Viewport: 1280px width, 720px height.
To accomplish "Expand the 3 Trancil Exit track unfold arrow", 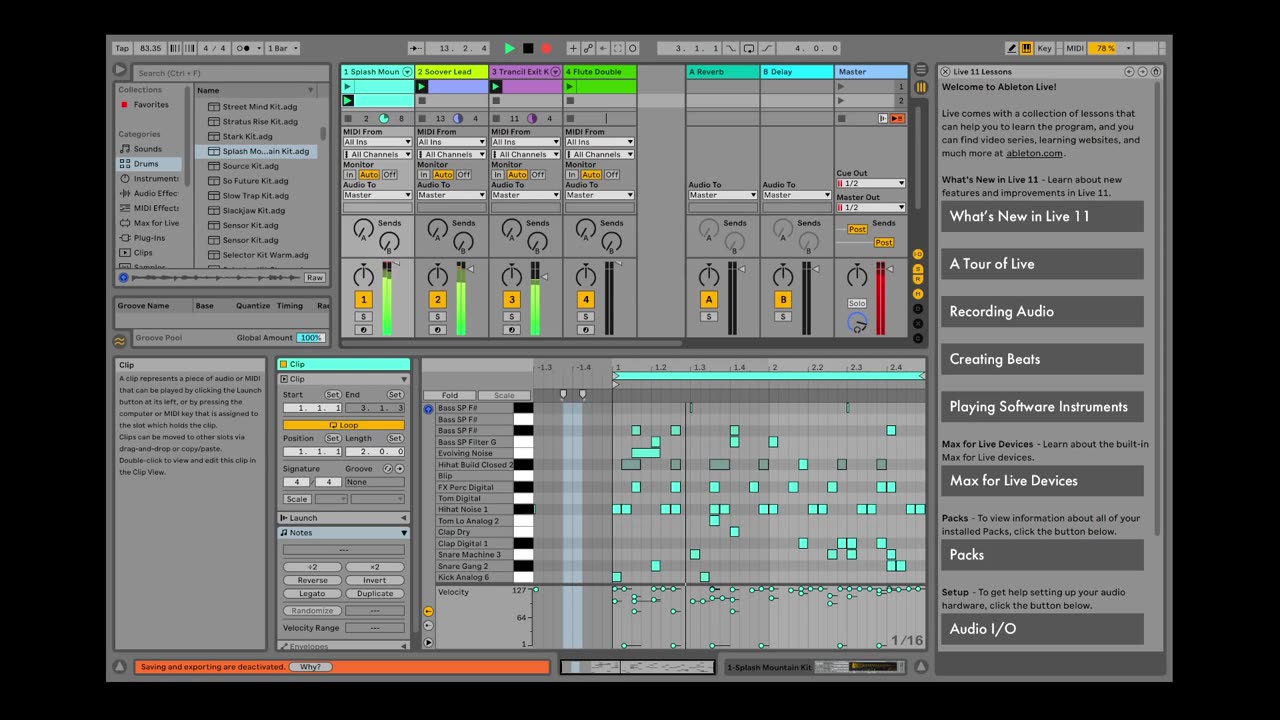I will pos(554,72).
